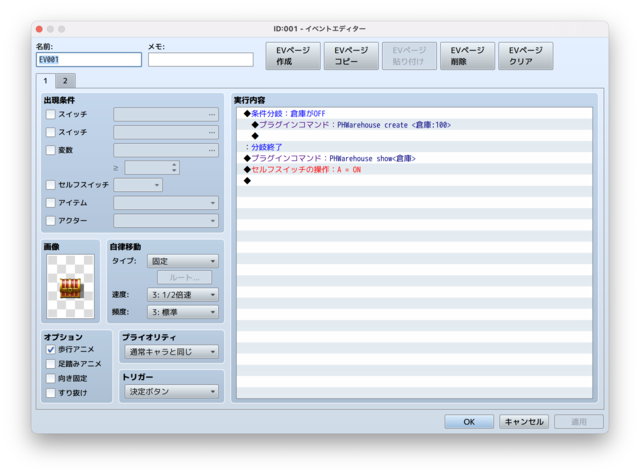Click the 適用 button
Screen dimensions: 640x475
[x=579, y=422]
